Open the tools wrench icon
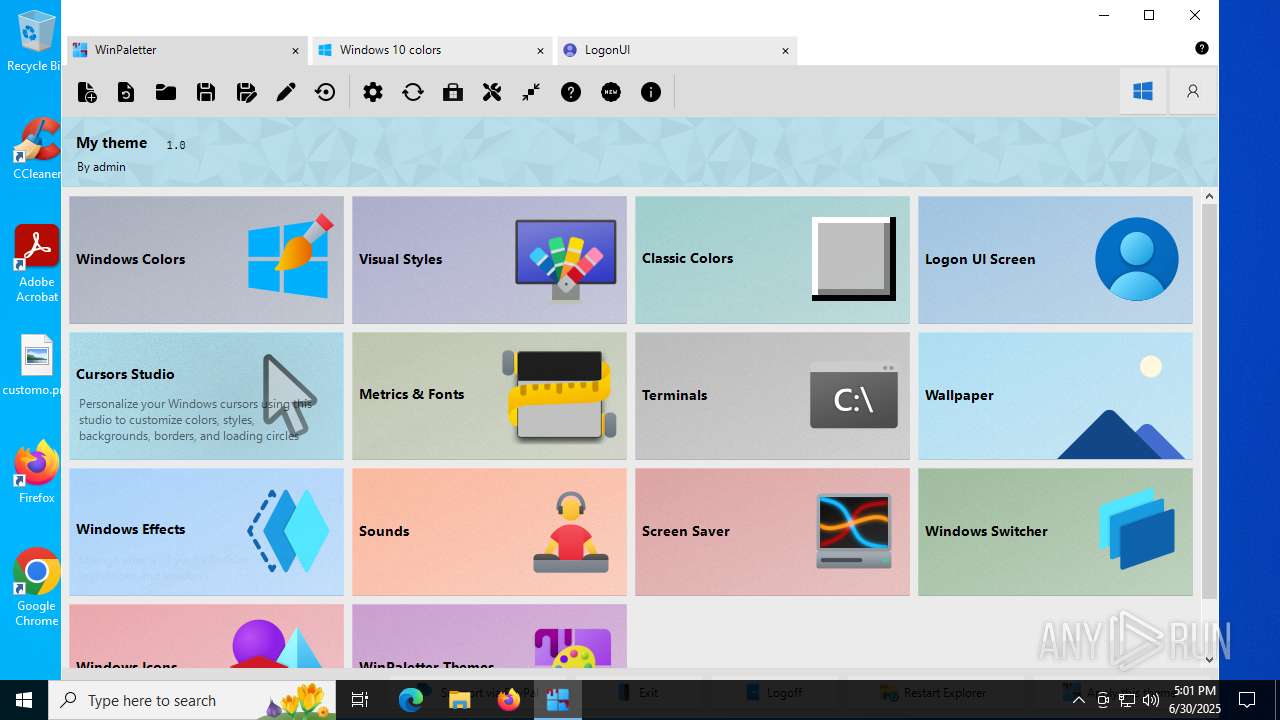Screen dimensions: 1280x720 tap(492, 92)
